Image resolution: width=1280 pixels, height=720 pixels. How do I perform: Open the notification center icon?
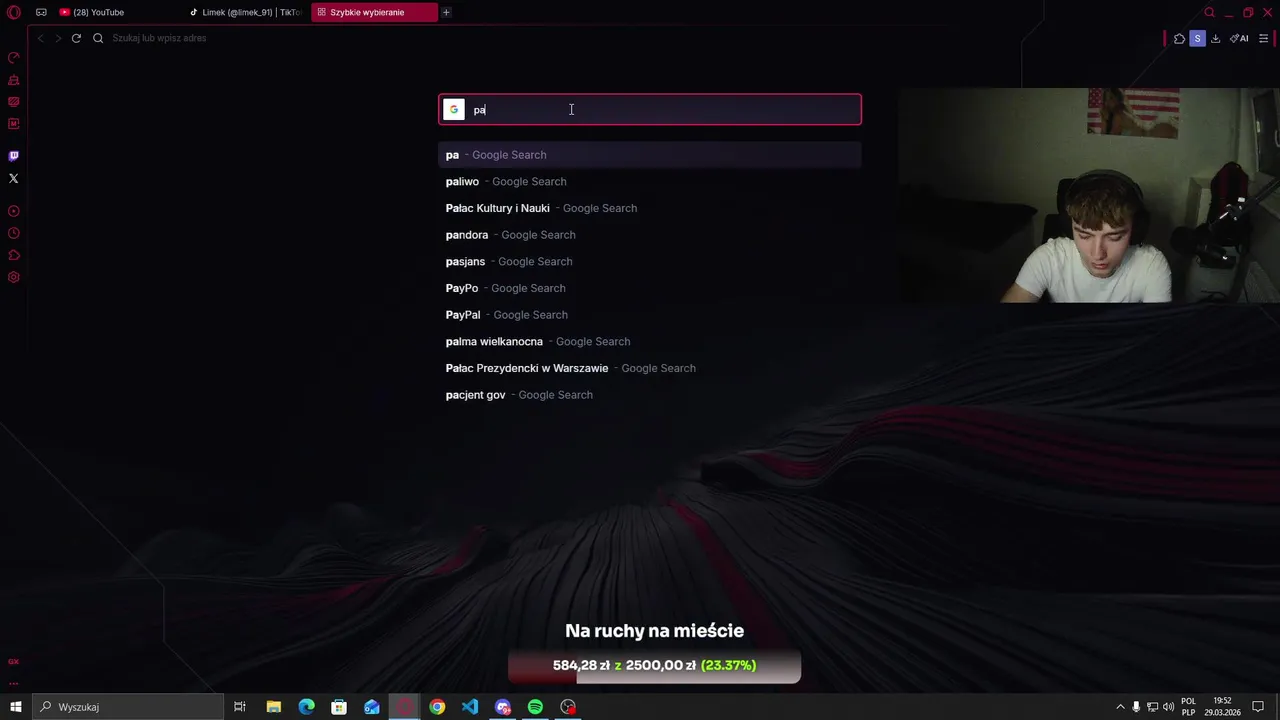coord(1258,707)
